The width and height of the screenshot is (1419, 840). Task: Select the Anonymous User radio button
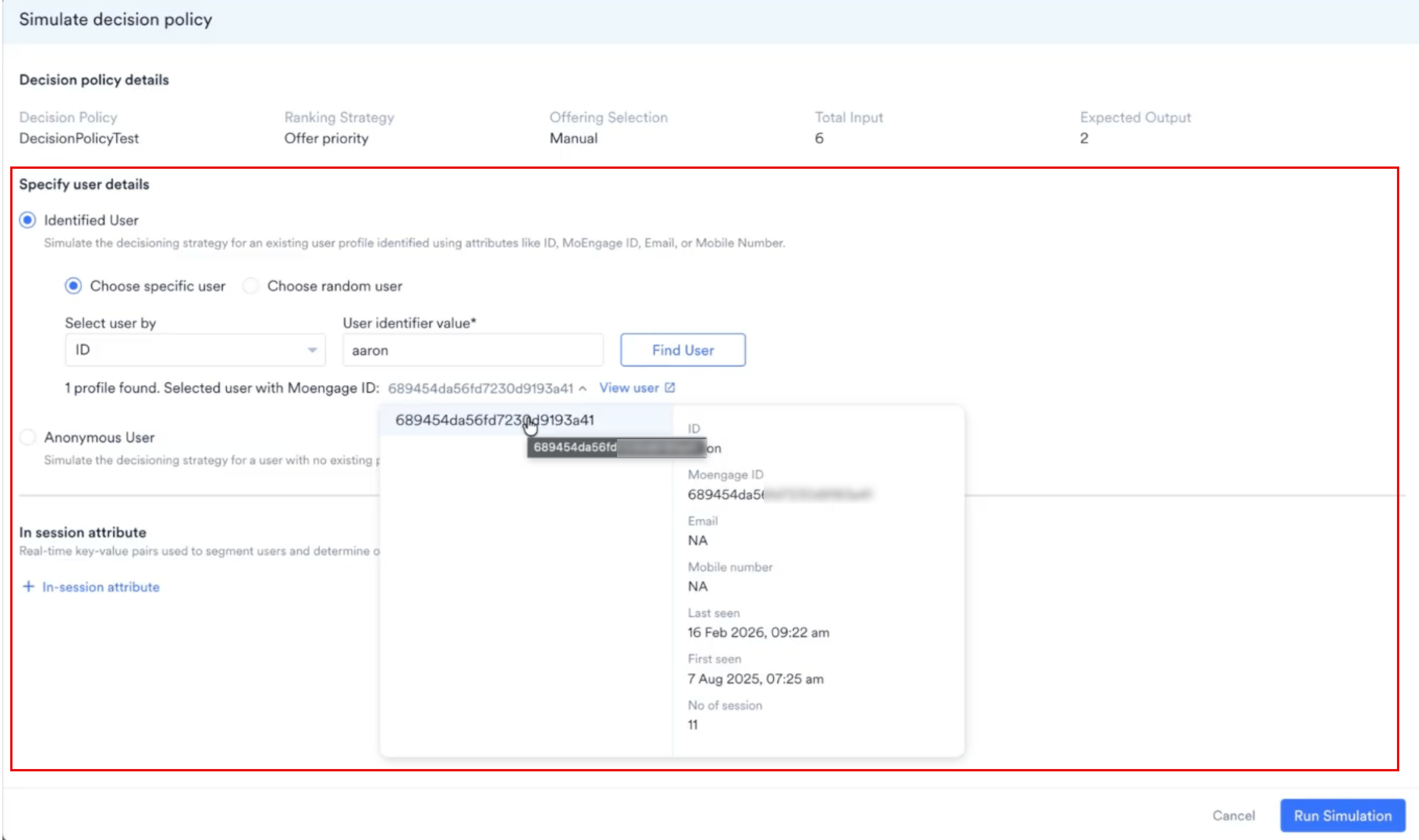point(27,437)
